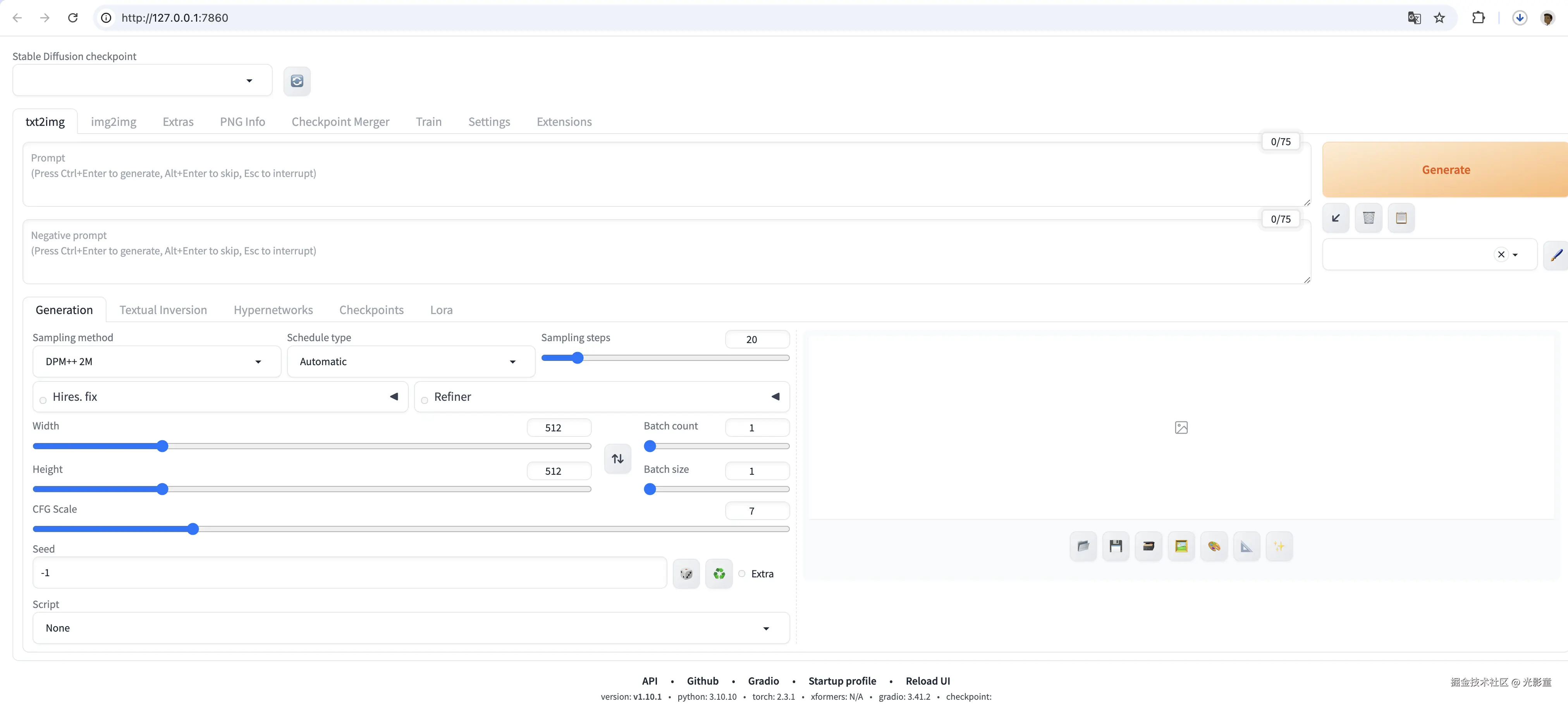Click the floppy disk save image icon

click(1115, 546)
